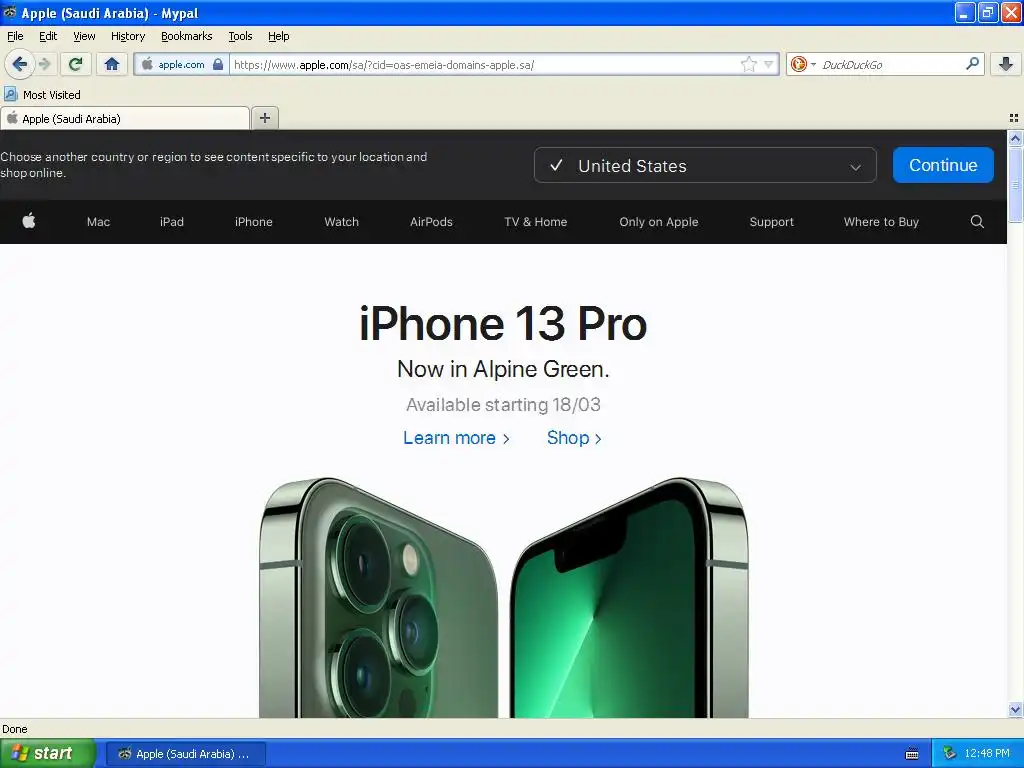Viewport: 1024px width, 768px height.
Task: Open the DuckDuckGo search engine selector
Action: (803, 64)
